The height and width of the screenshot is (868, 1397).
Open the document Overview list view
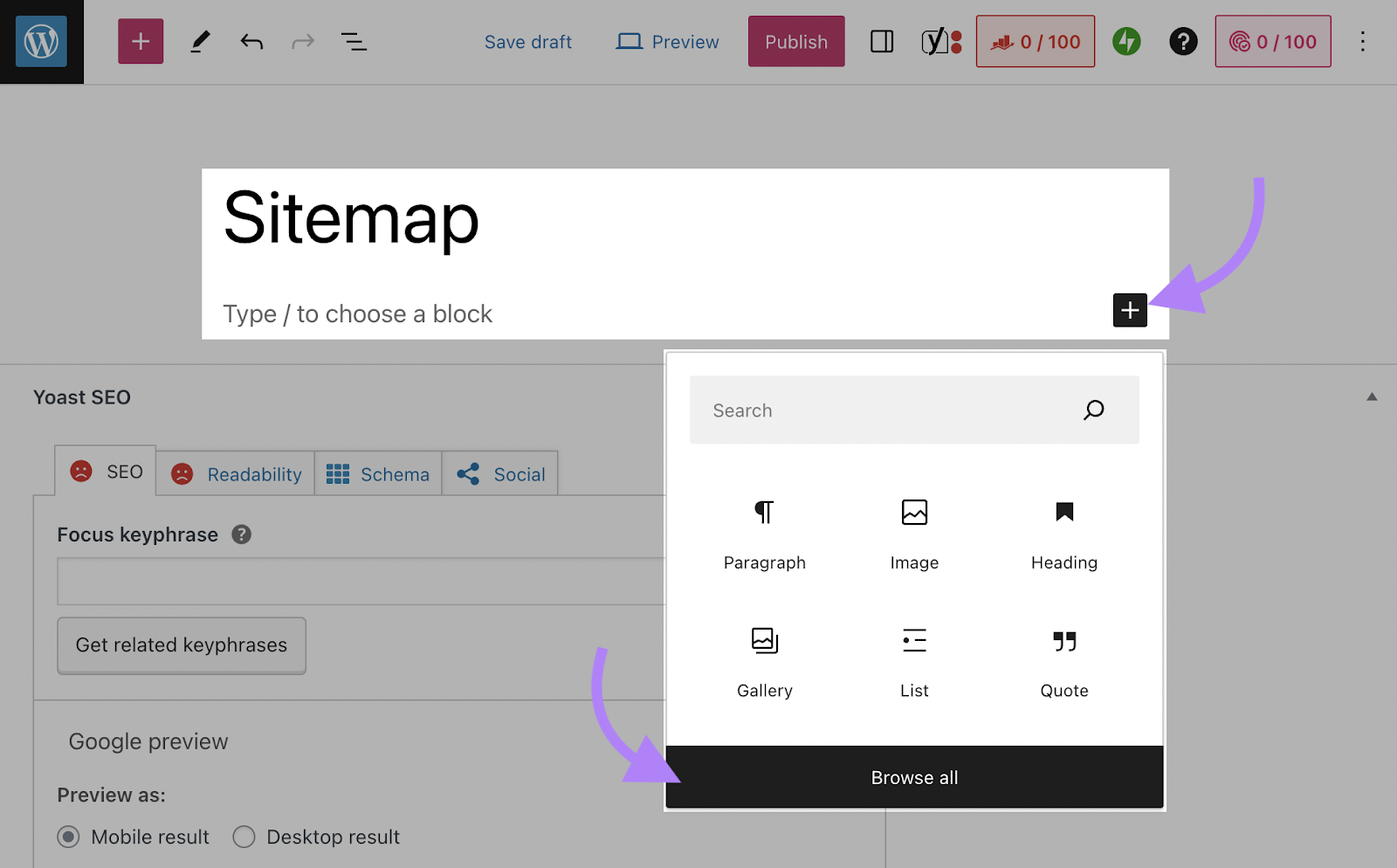click(354, 41)
